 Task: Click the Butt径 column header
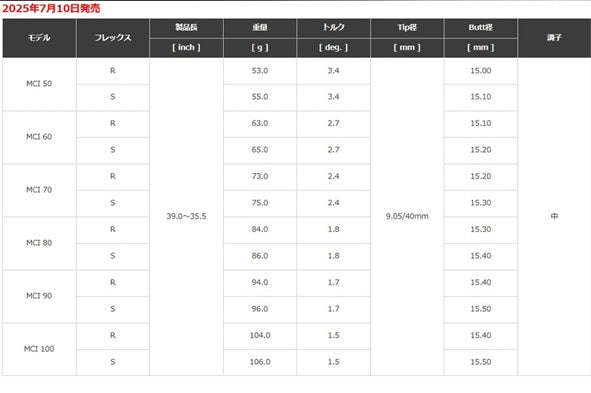click(481, 28)
